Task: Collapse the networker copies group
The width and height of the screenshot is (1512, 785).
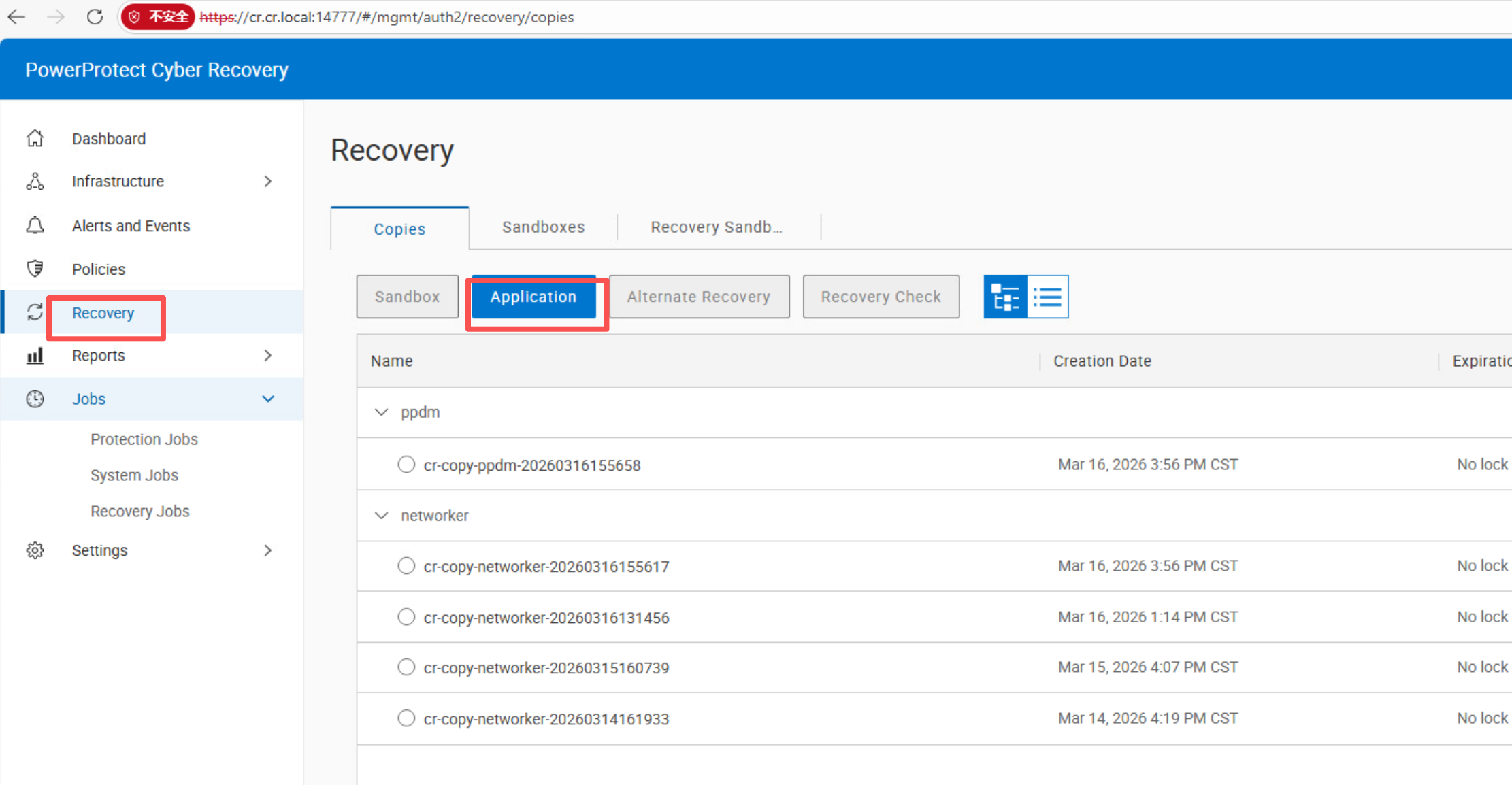Action: pos(381,516)
